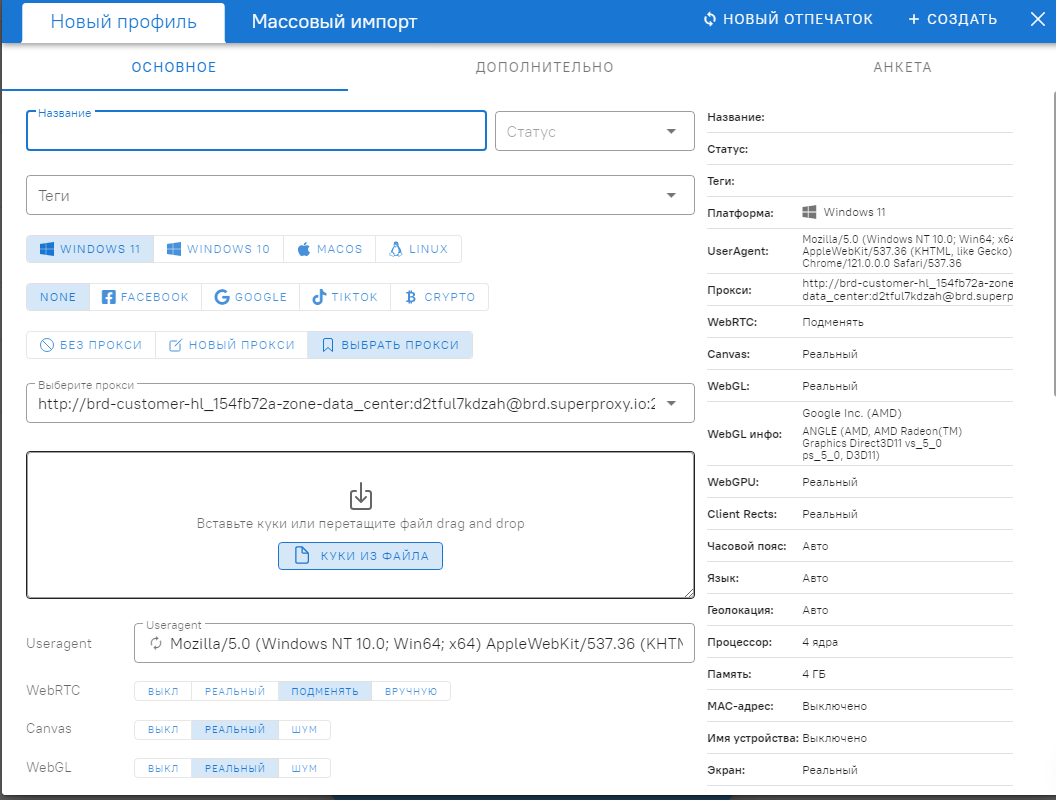Choose the macOS platform option
This screenshot has width=1056, height=800.
click(x=329, y=249)
